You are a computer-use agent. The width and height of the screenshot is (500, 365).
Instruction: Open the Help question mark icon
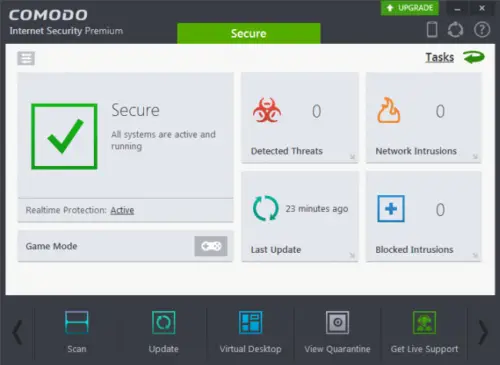(482, 30)
